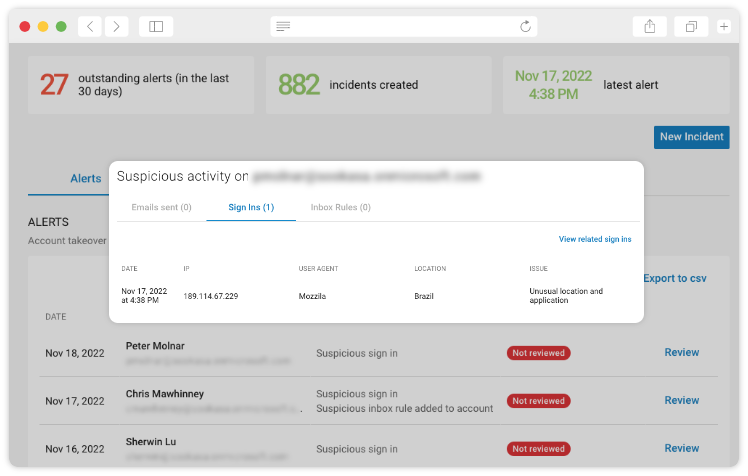Open the Inbox Rules (0) tab

tap(340, 208)
